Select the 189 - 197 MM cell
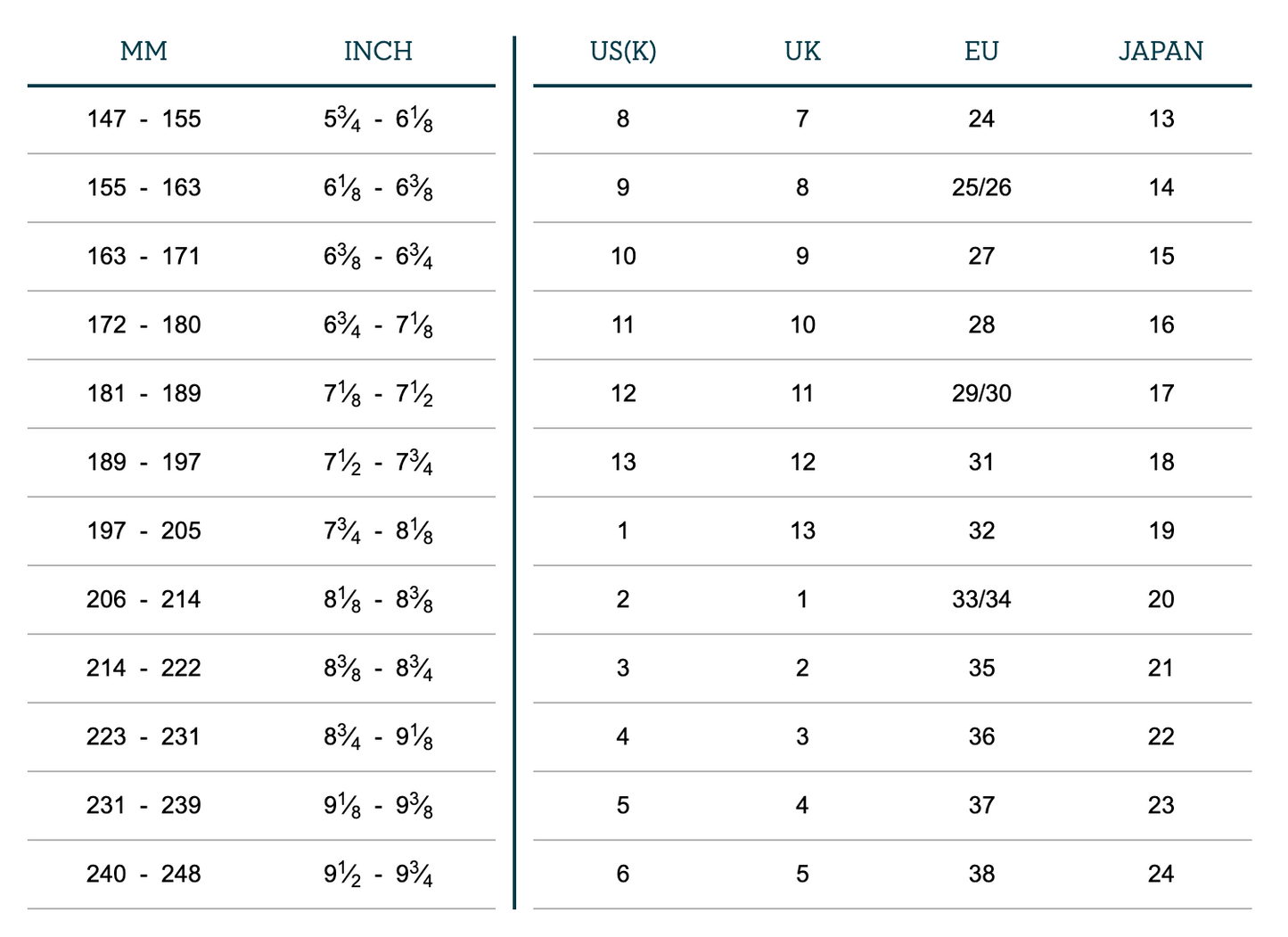Viewport: 1288px width, 937px height. [x=144, y=463]
